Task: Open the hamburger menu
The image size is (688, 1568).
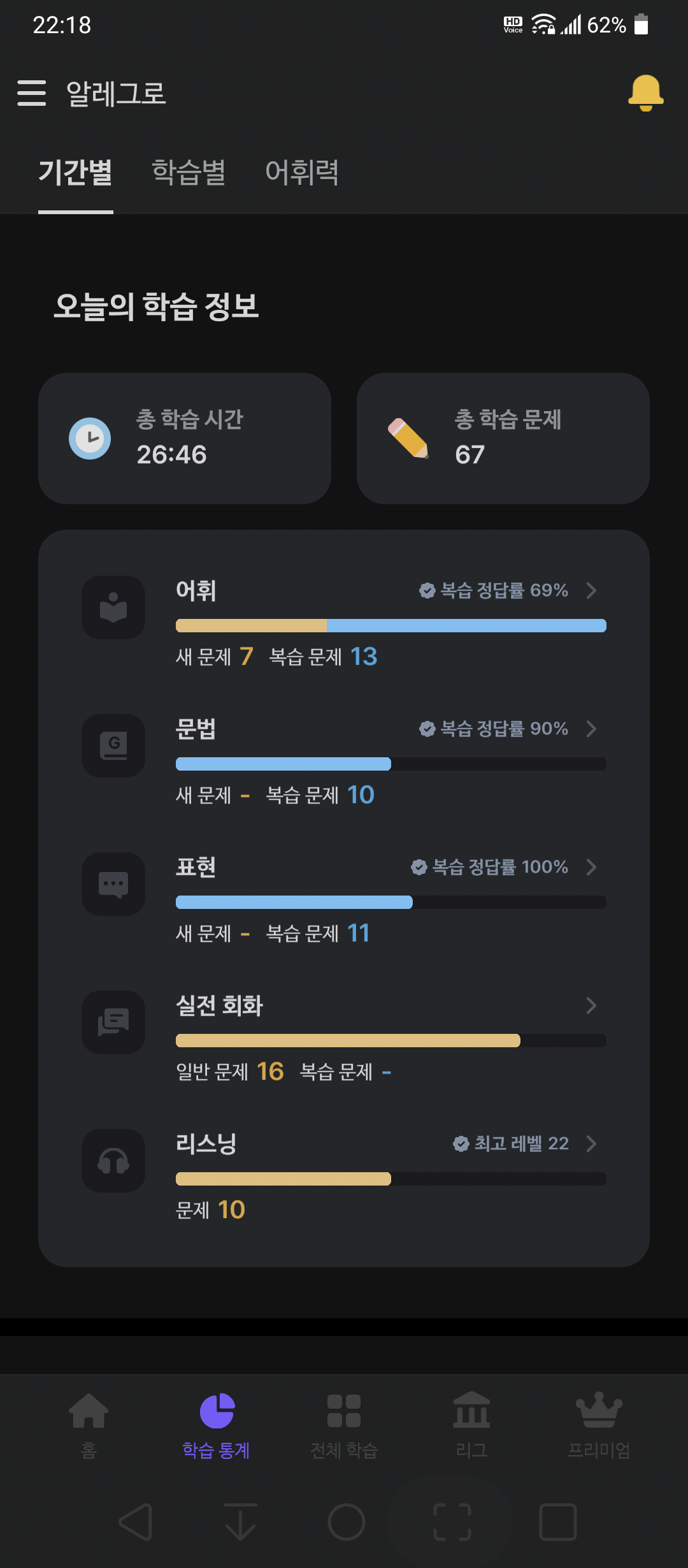Action: coord(31,93)
